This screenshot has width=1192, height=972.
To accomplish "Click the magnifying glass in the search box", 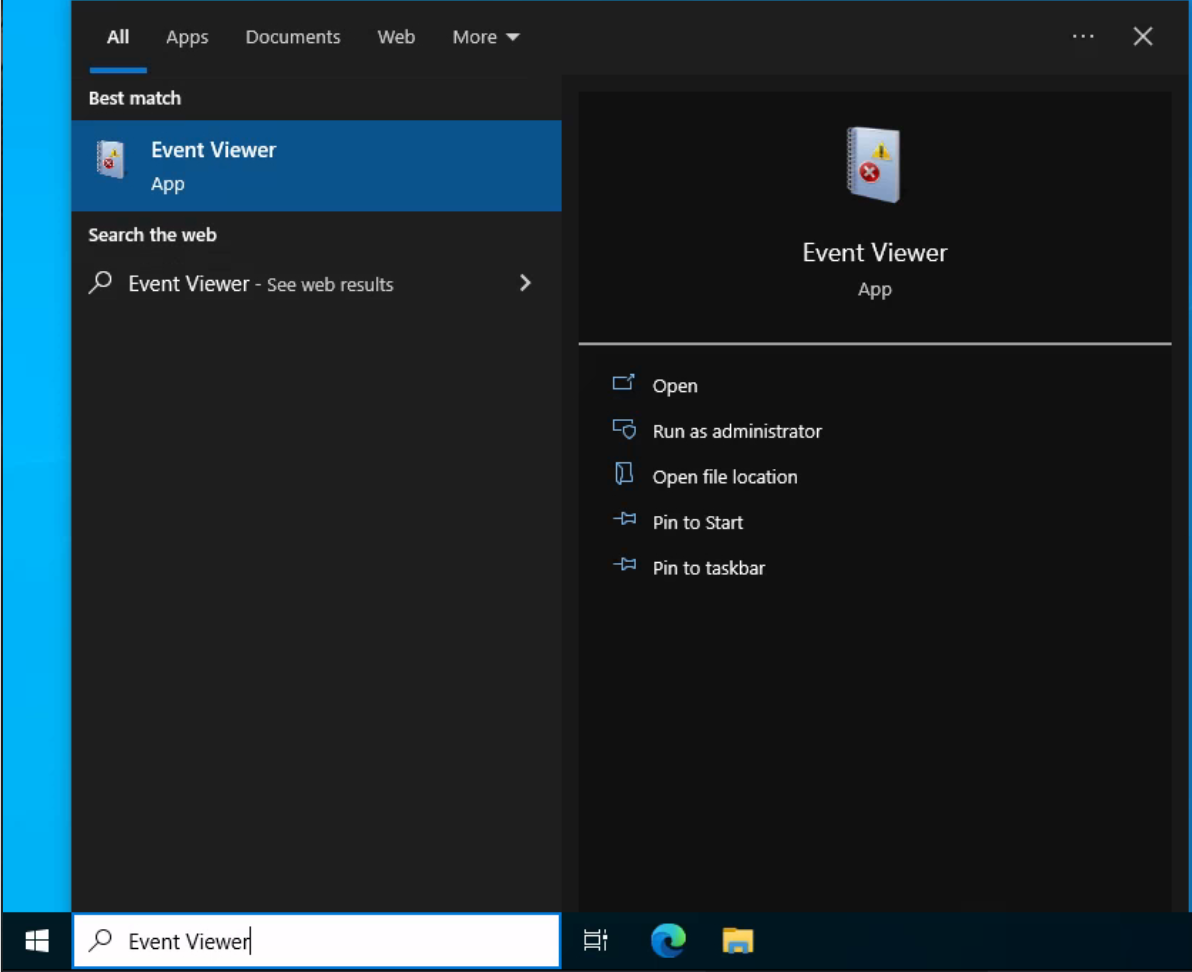I will click(99, 940).
